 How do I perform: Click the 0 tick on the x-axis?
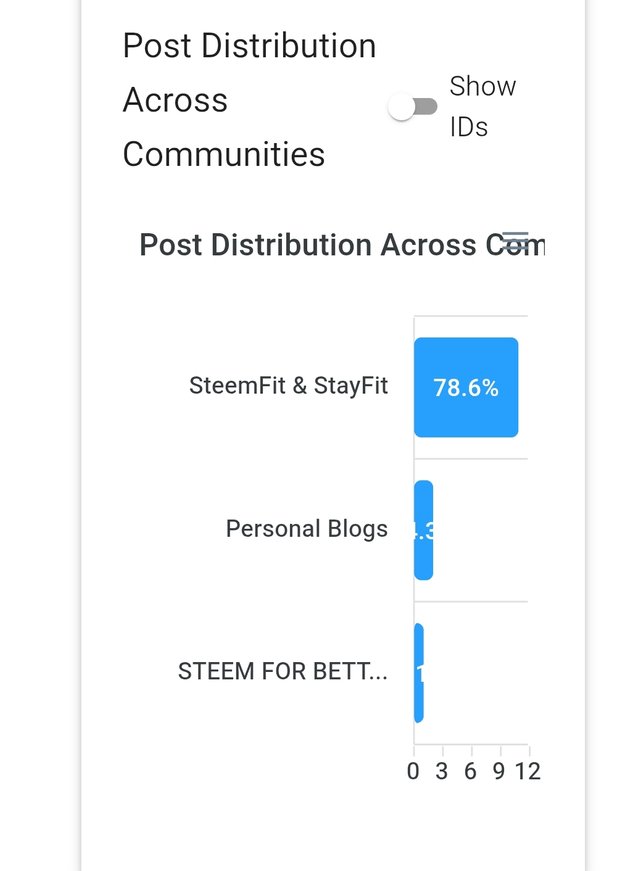point(413,772)
